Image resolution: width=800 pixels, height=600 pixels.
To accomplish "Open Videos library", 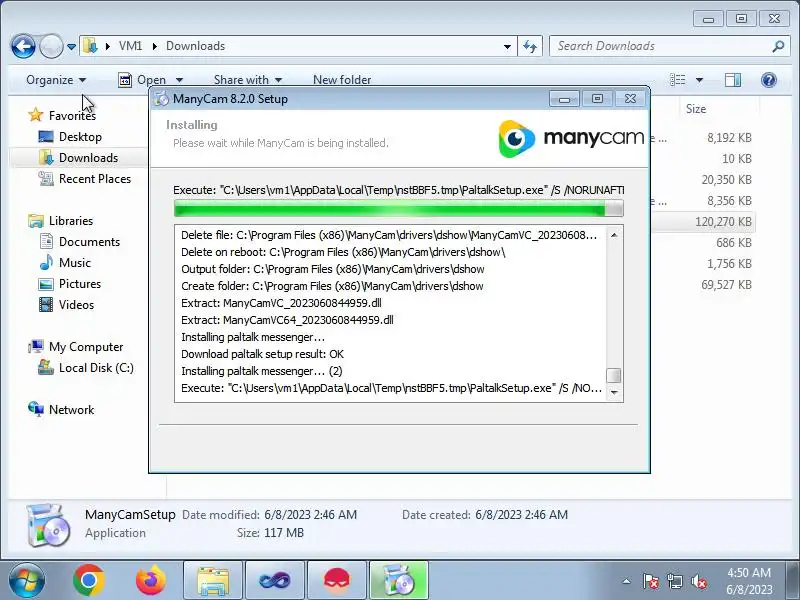I will [x=77, y=305].
